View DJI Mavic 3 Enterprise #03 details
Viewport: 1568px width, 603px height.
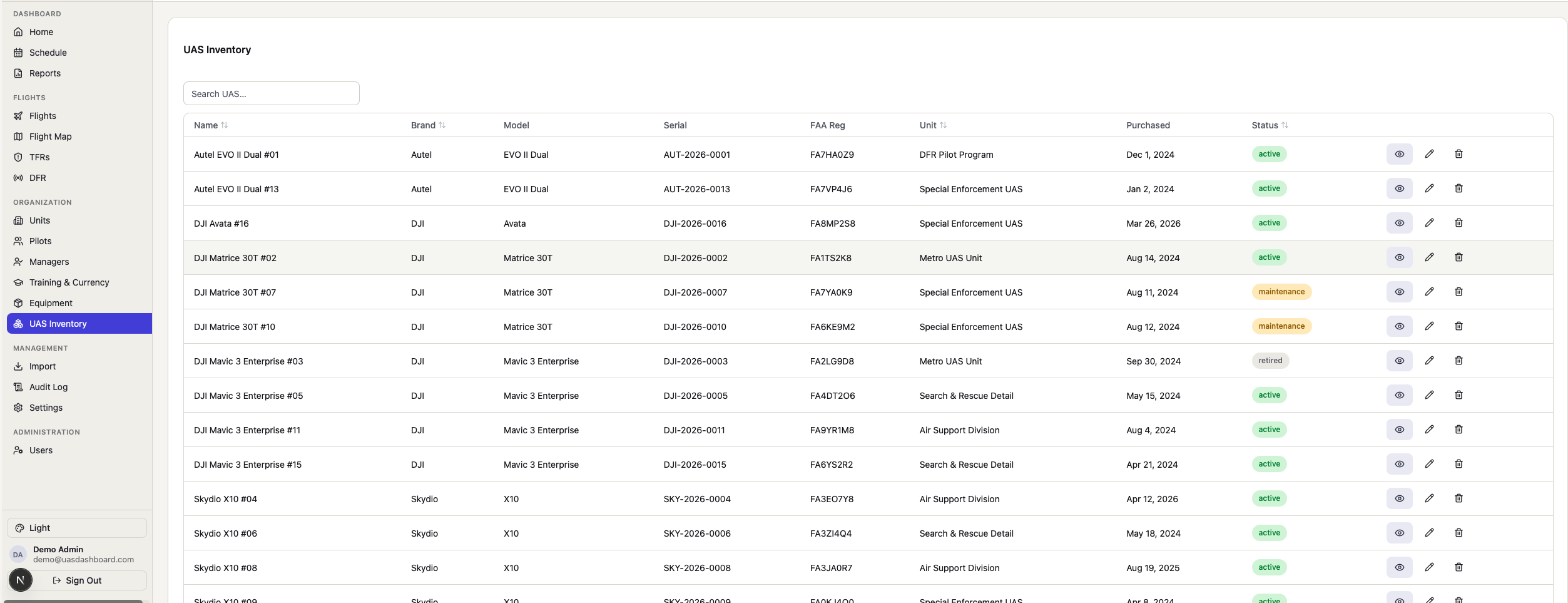pos(1399,361)
